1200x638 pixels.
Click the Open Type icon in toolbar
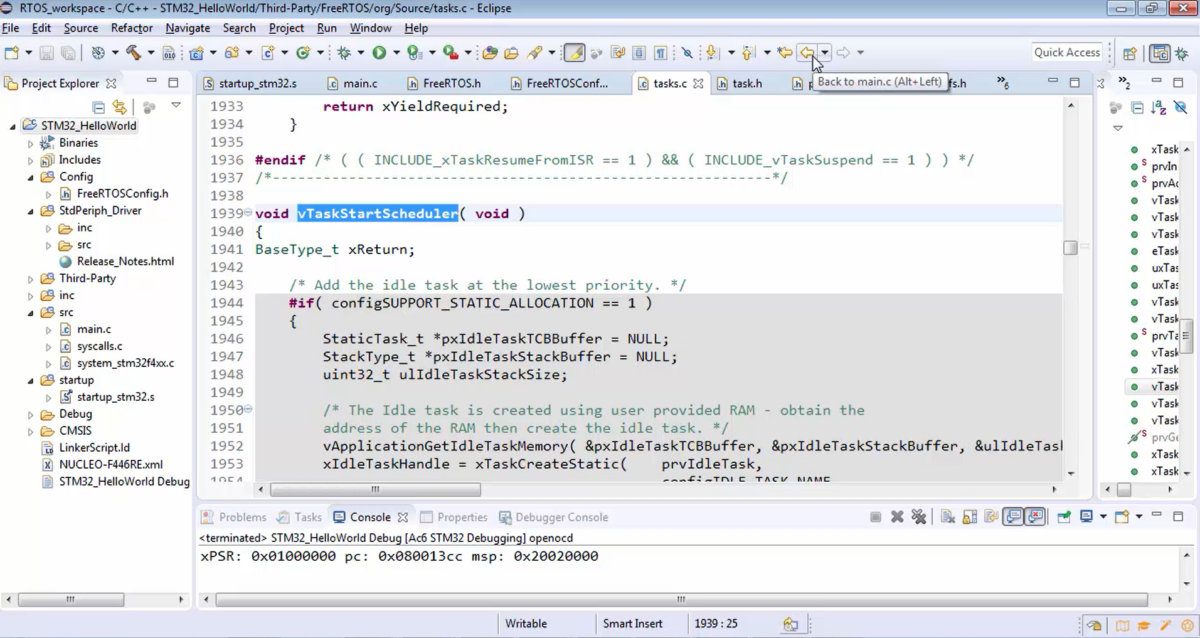(490, 53)
